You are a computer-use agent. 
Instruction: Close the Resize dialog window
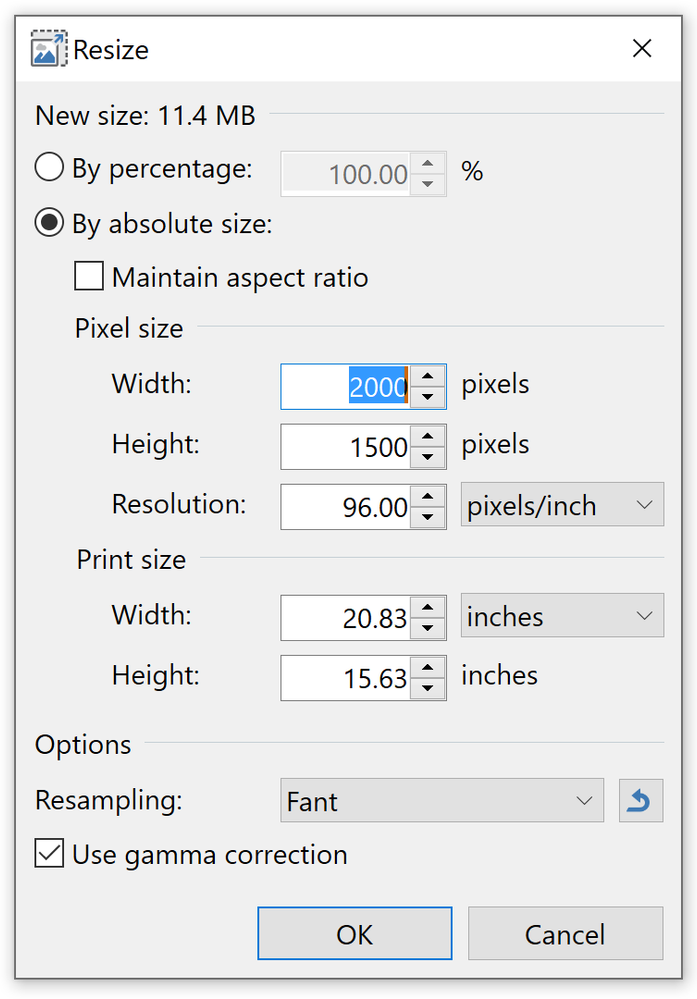point(642,49)
